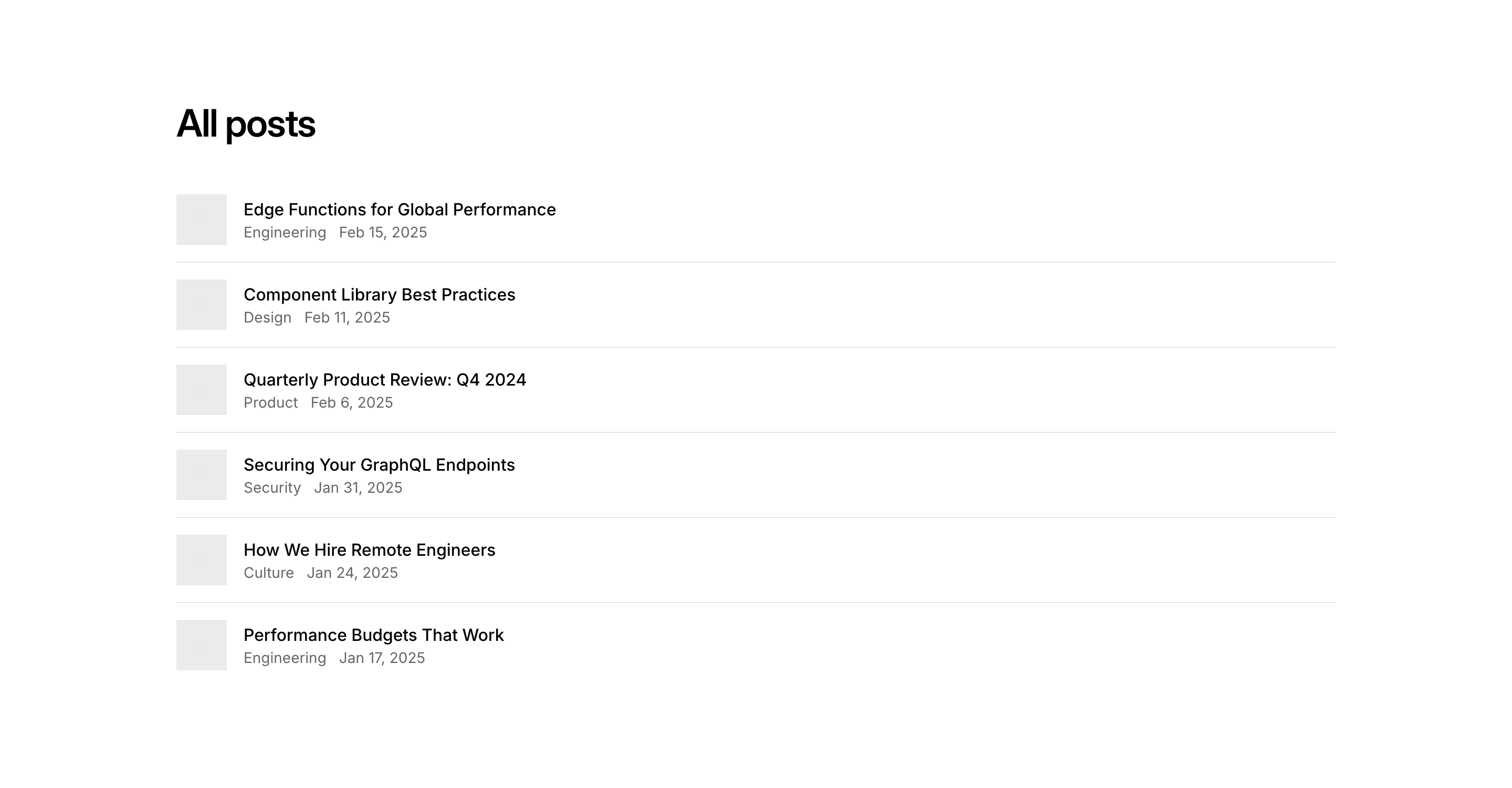1512x788 pixels.
Task: Open "Quarterly Product Review: Q4 2024" title
Action: point(384,380)
